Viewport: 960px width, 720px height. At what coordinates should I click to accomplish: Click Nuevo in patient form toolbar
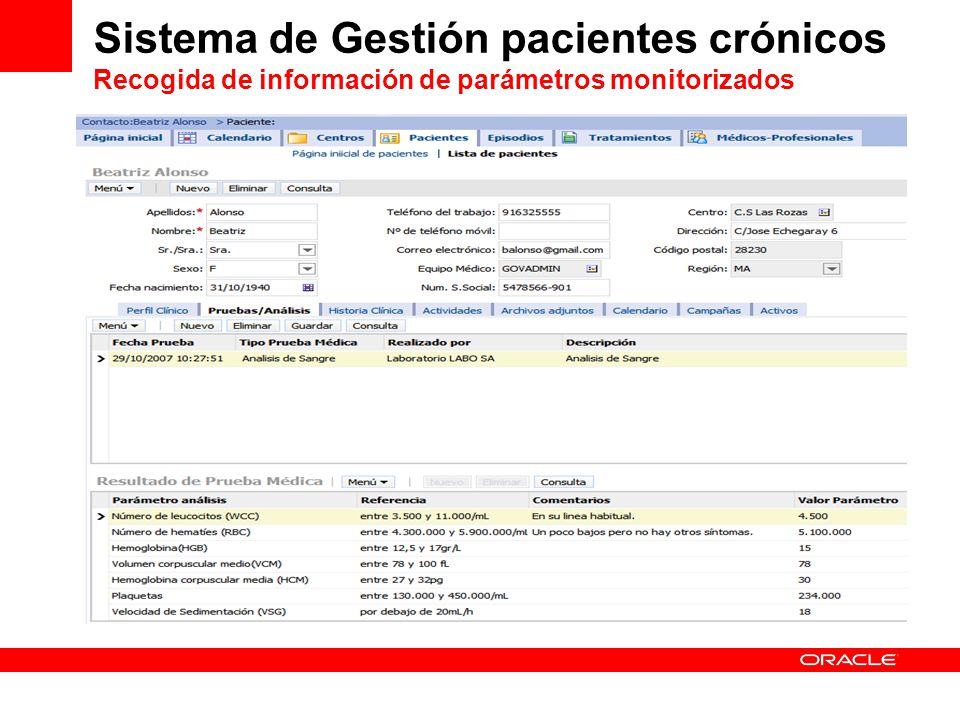pyautogui.click(x=193, y=189)
